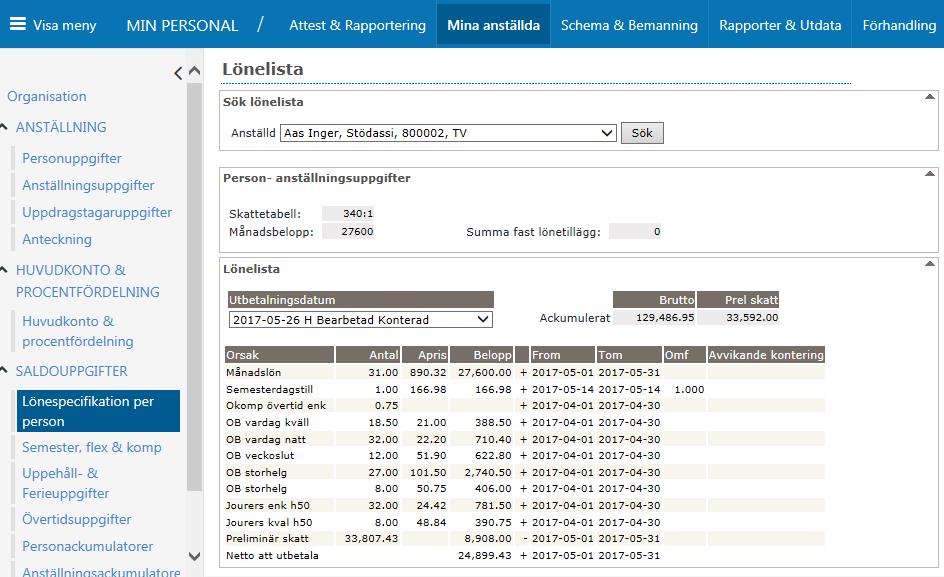Click the Tom column header
This screenshot has width=944, height=577.
(629, 355)
